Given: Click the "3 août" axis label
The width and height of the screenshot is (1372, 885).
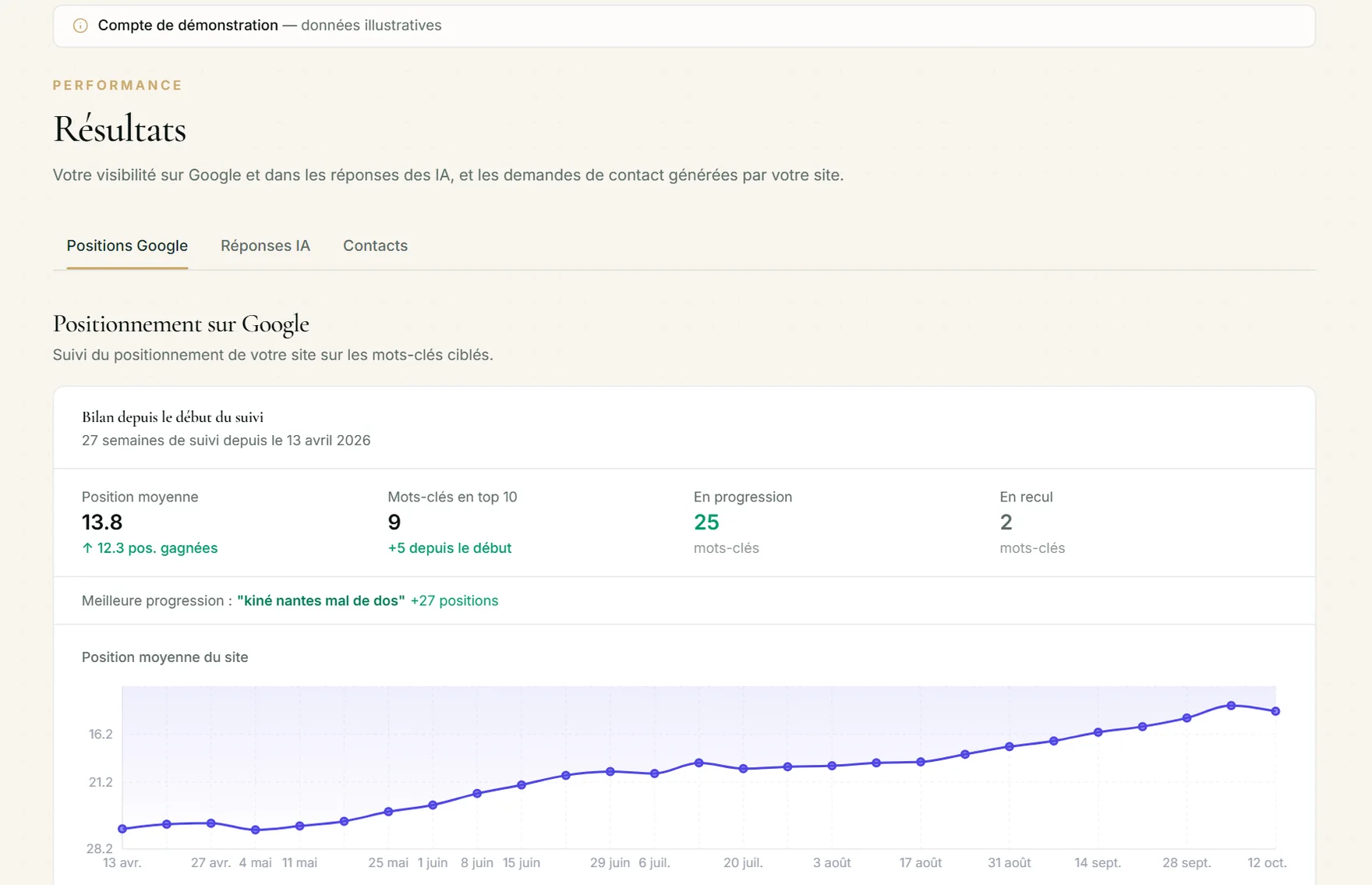Looking at the screenshot, I should tap(832, 863).
